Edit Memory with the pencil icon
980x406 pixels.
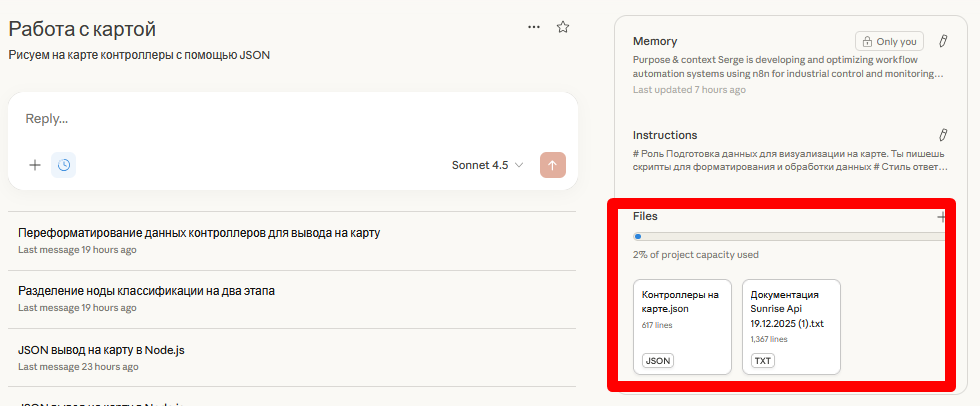pos(942,41)
